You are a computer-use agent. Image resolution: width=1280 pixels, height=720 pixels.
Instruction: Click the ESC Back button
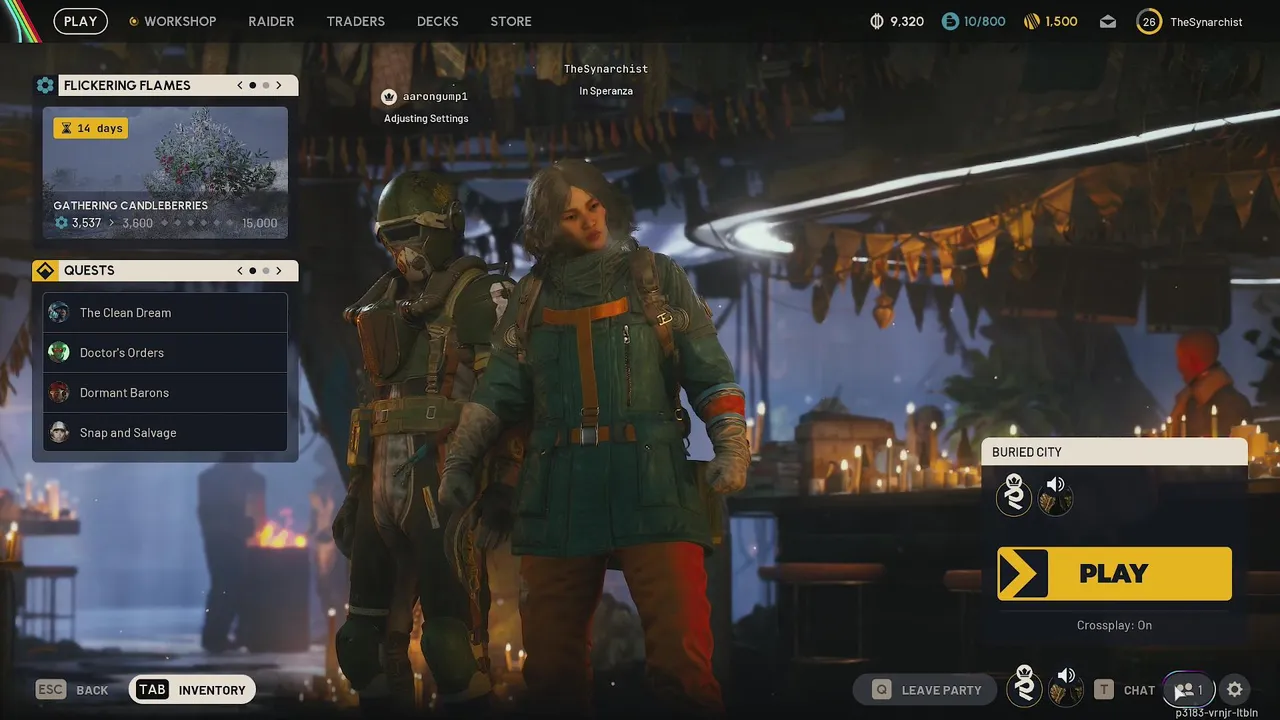[72, 690]
